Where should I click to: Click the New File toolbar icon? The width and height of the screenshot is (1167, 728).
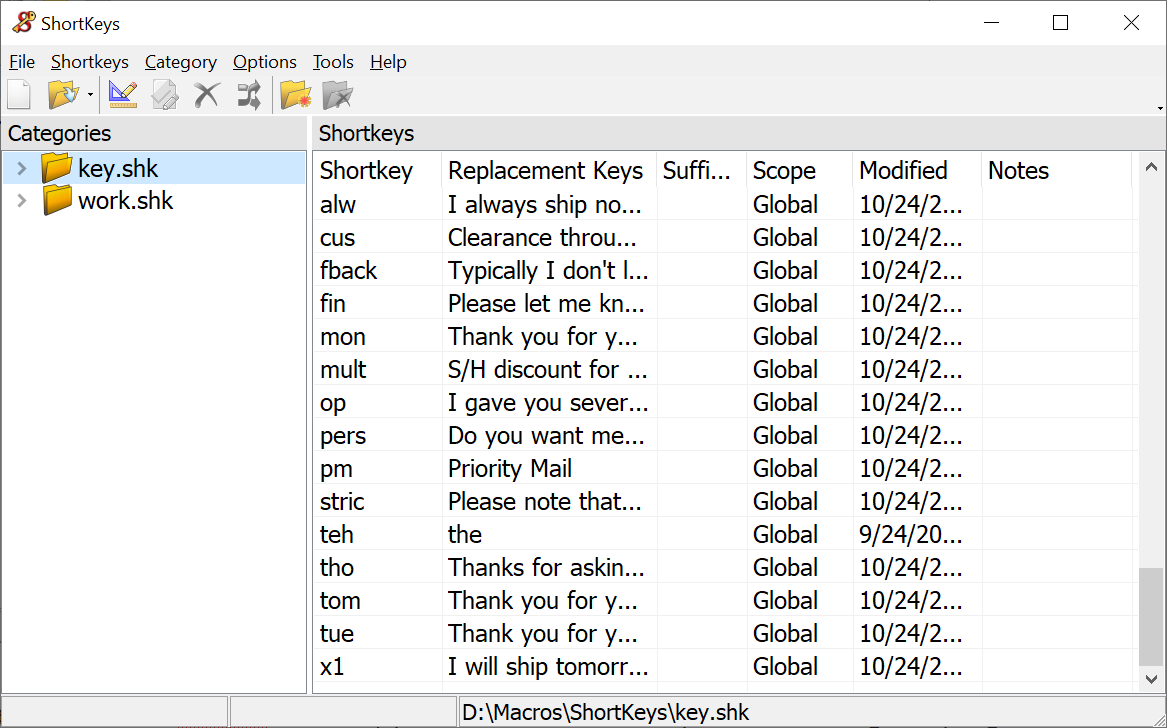click(x=19, y=95)
